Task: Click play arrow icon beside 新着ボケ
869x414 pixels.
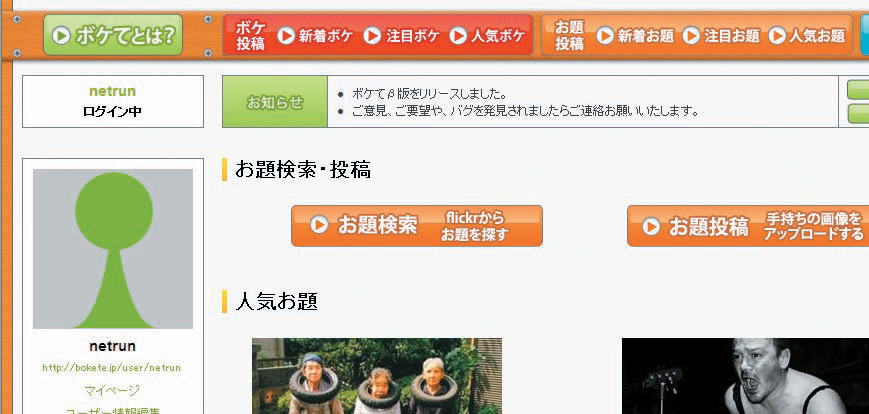Action: pos(286,36)
